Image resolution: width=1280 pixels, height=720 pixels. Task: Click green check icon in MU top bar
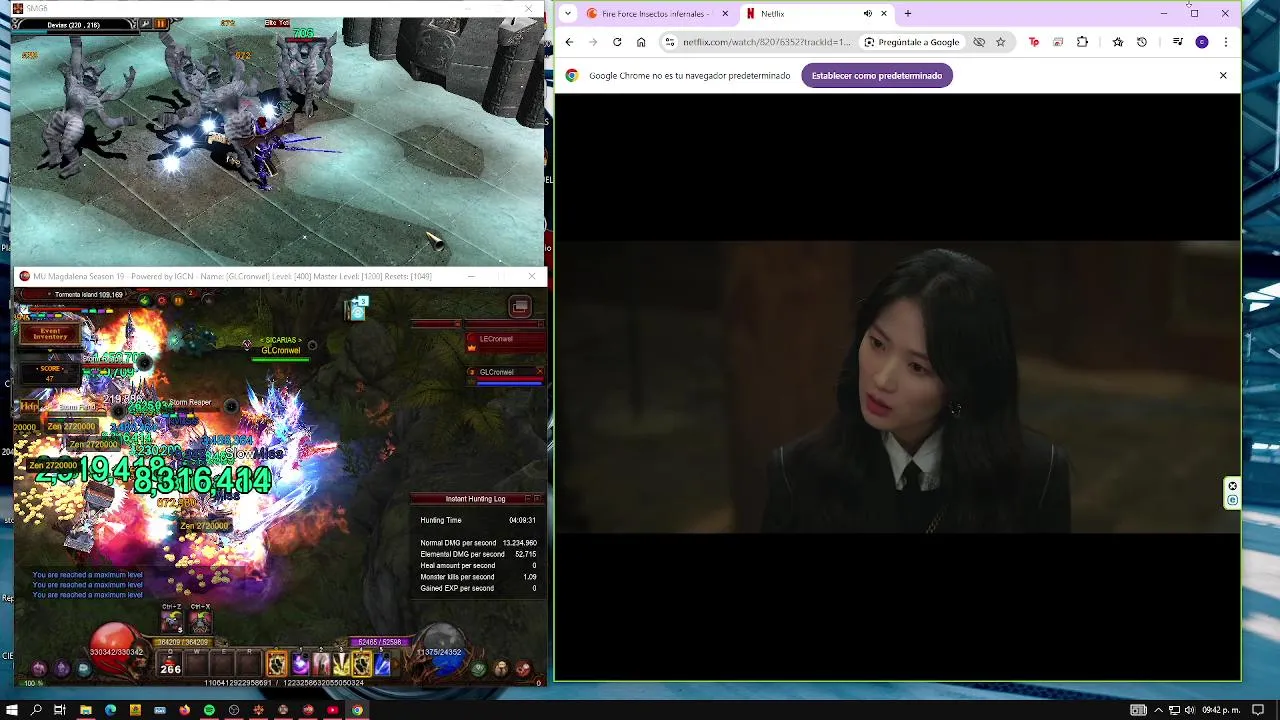point(145,300)
